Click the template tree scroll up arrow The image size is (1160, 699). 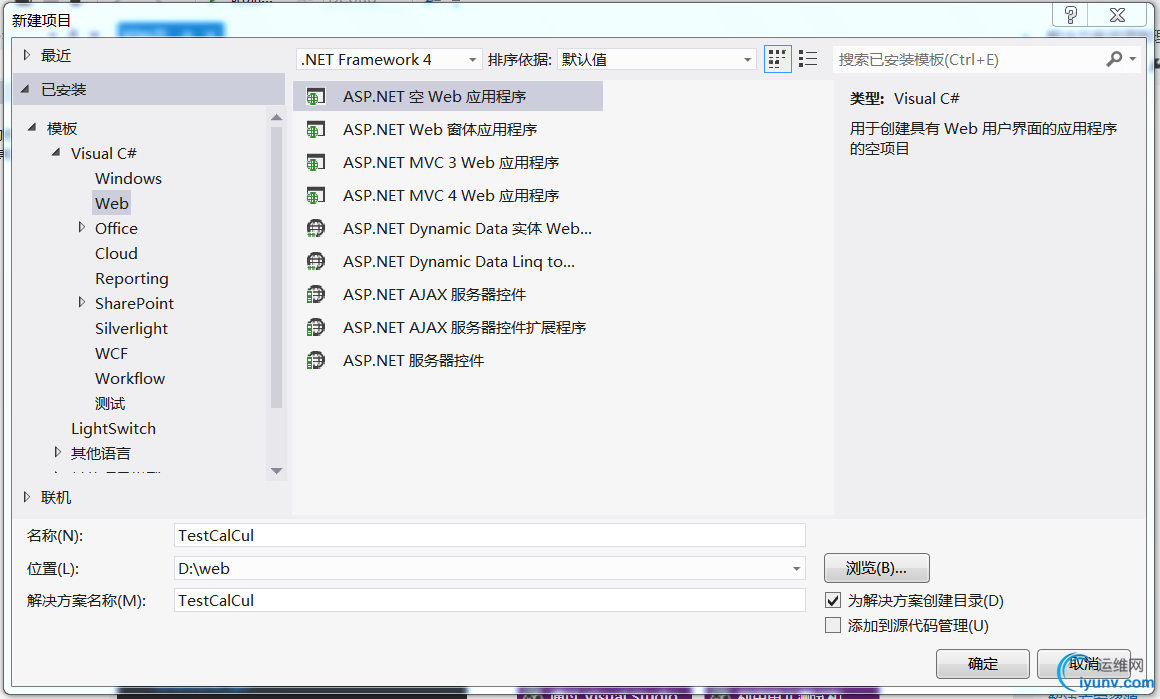point(277,118)
